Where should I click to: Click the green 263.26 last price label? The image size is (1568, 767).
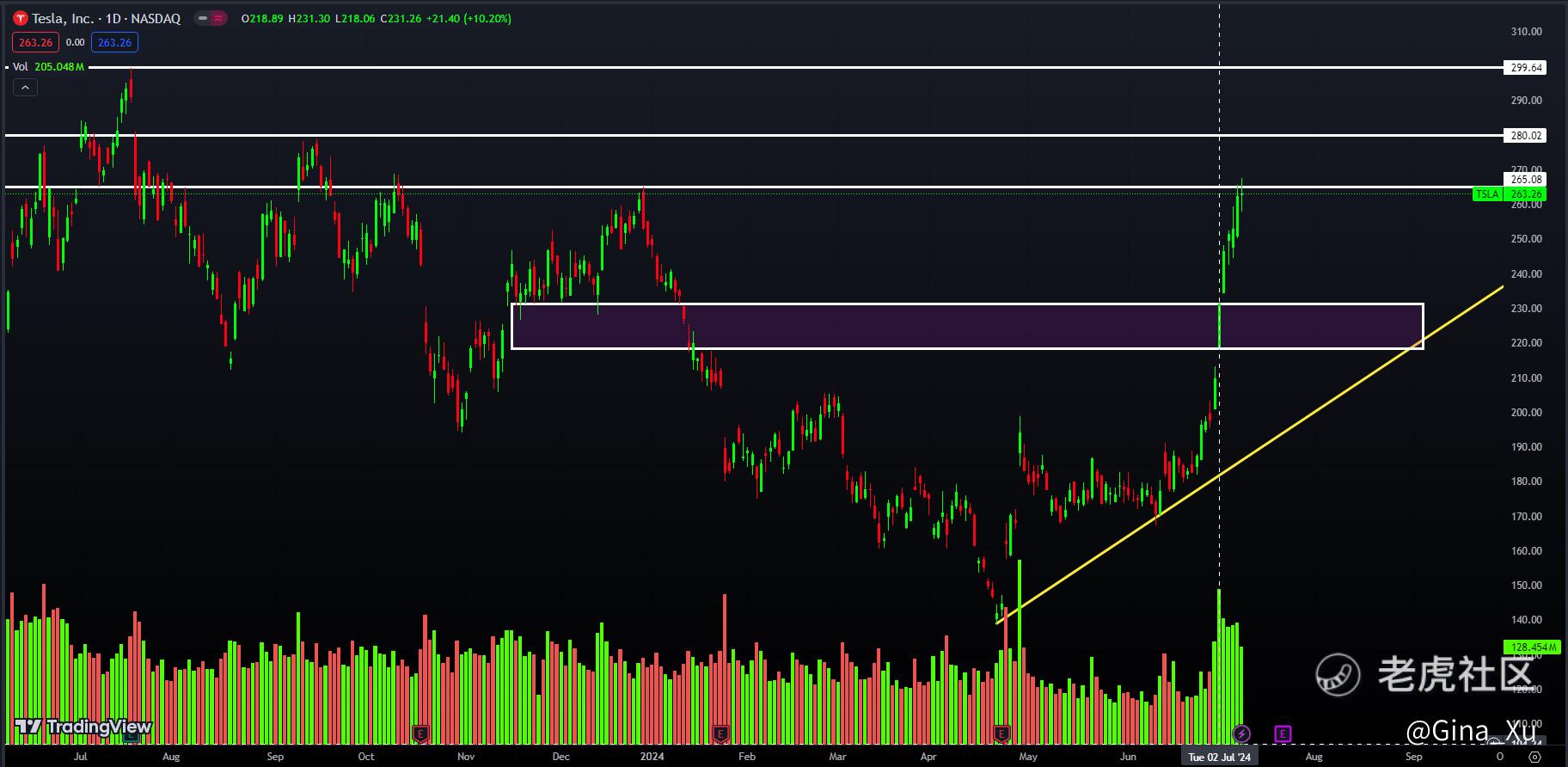pos(1526,194)
